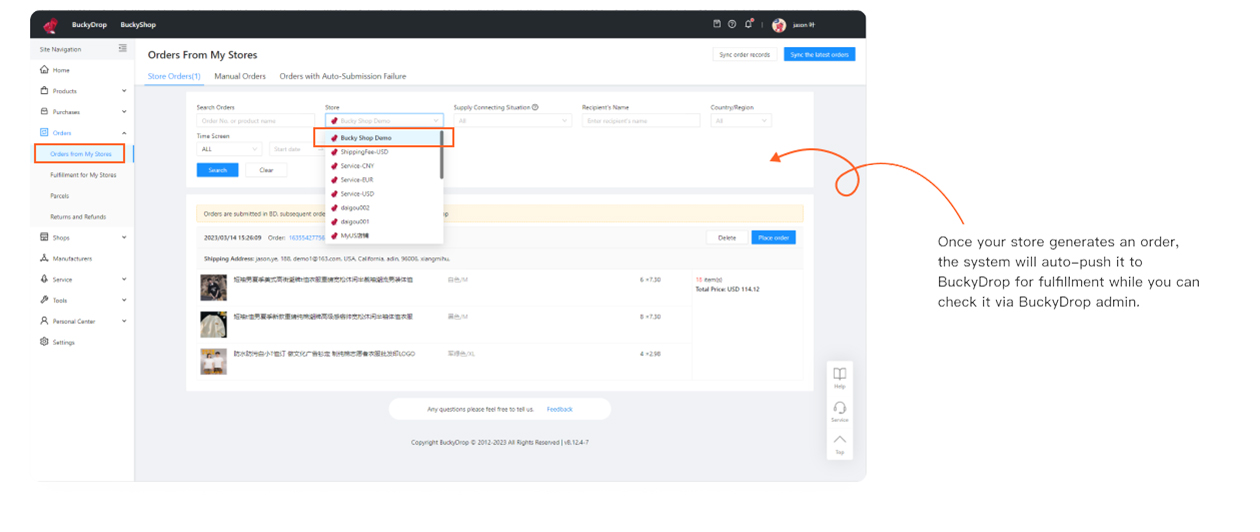
Task: Open the Service headset icon
Action: (x=840, y=407)
